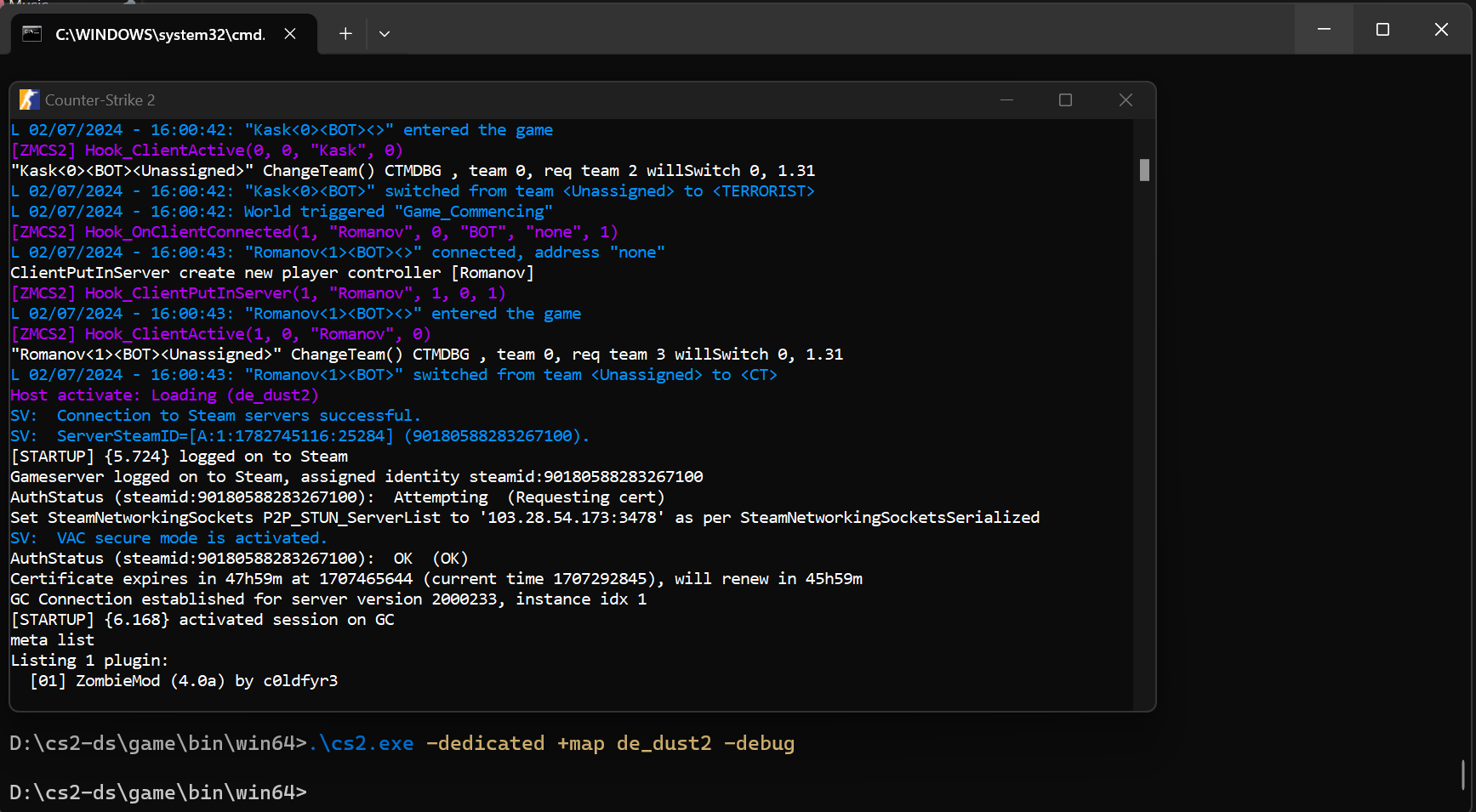The width and height of the screenshot is (1476, 812).
Task: Click the 'meta list' console line
Action: pyautogui.click(x=52, y=640)
